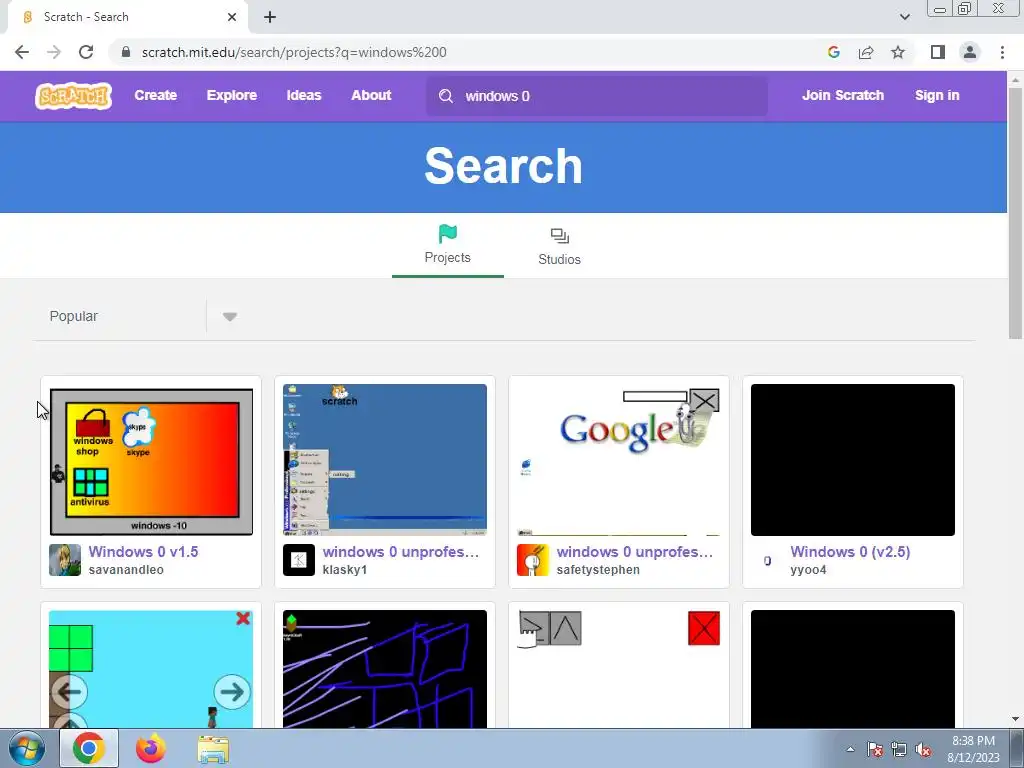Screen dimensions: 1024x768
Task: Click savanandleo's avatar icon
Action: [x=65, y=560]
